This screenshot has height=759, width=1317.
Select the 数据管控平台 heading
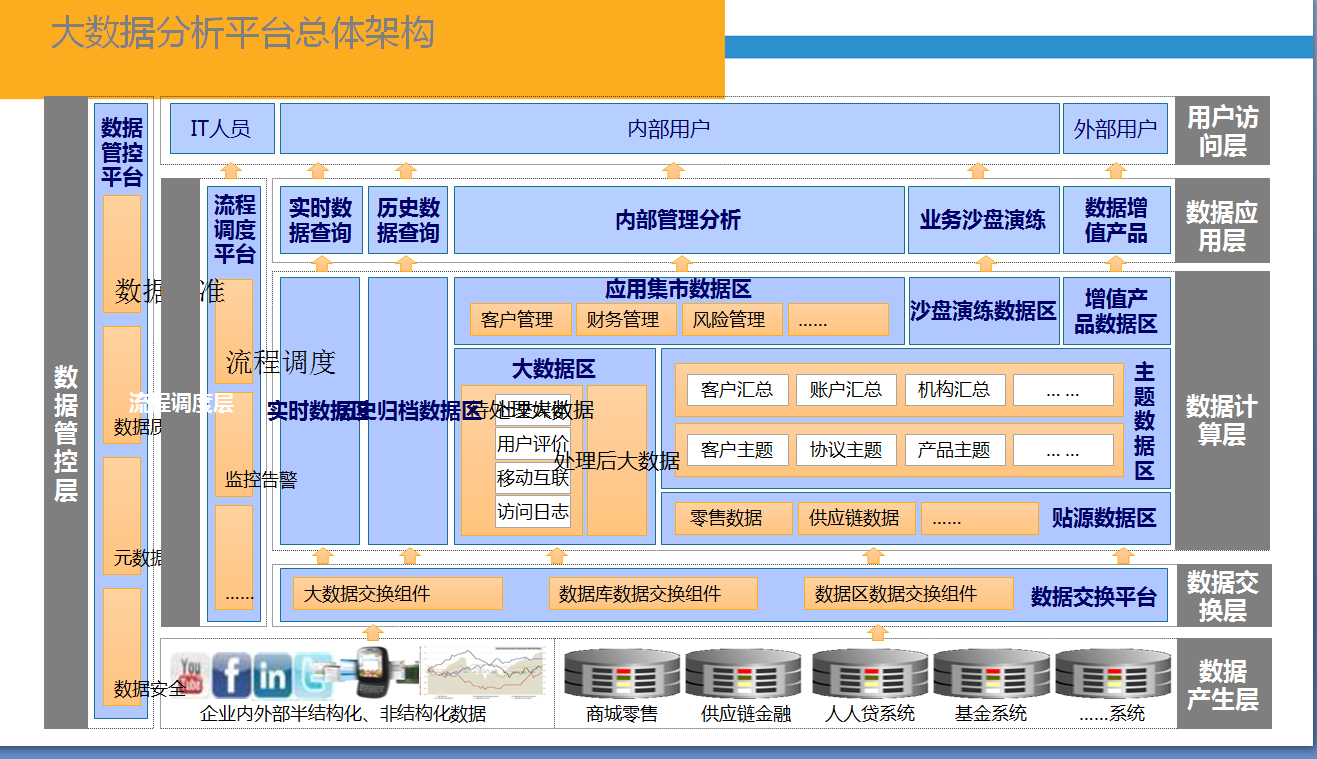[122, 153]
